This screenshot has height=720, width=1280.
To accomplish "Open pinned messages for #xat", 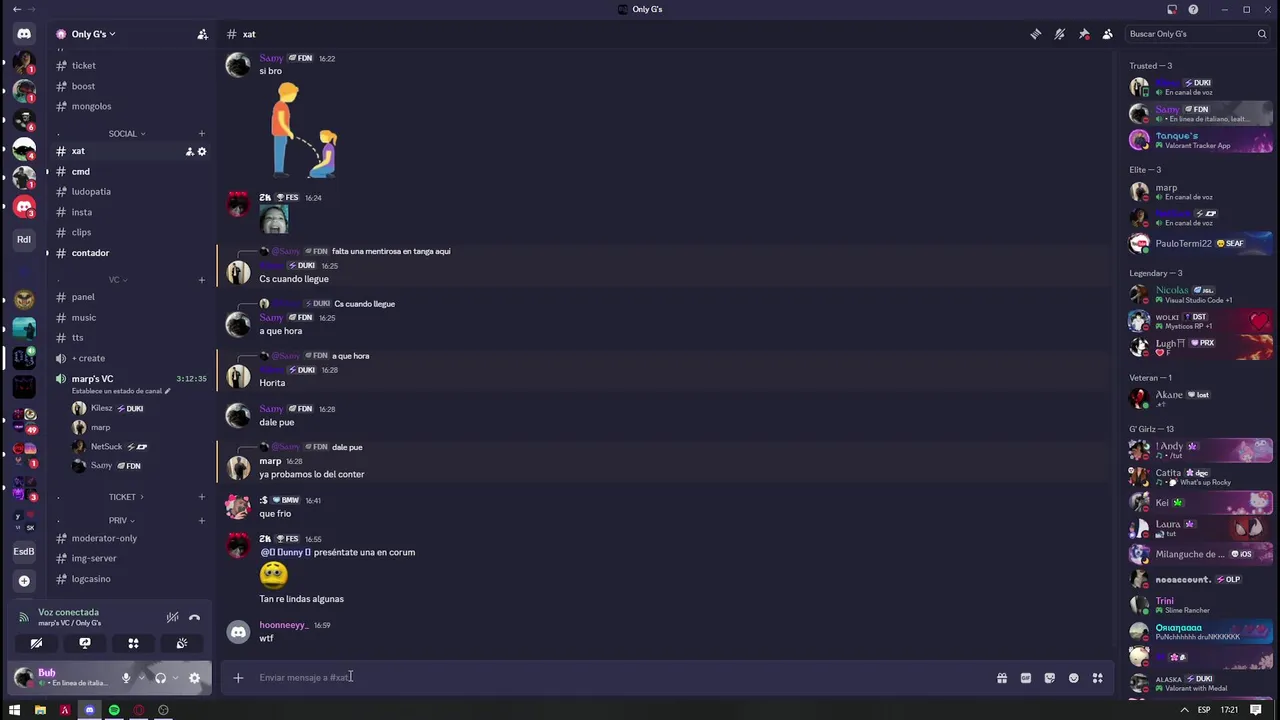I will coord(1084,34).
